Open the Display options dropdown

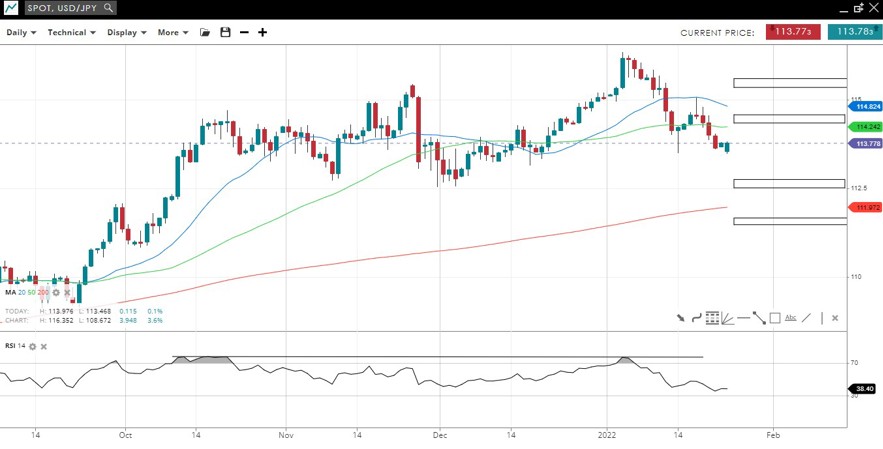[x=127, y=32]
